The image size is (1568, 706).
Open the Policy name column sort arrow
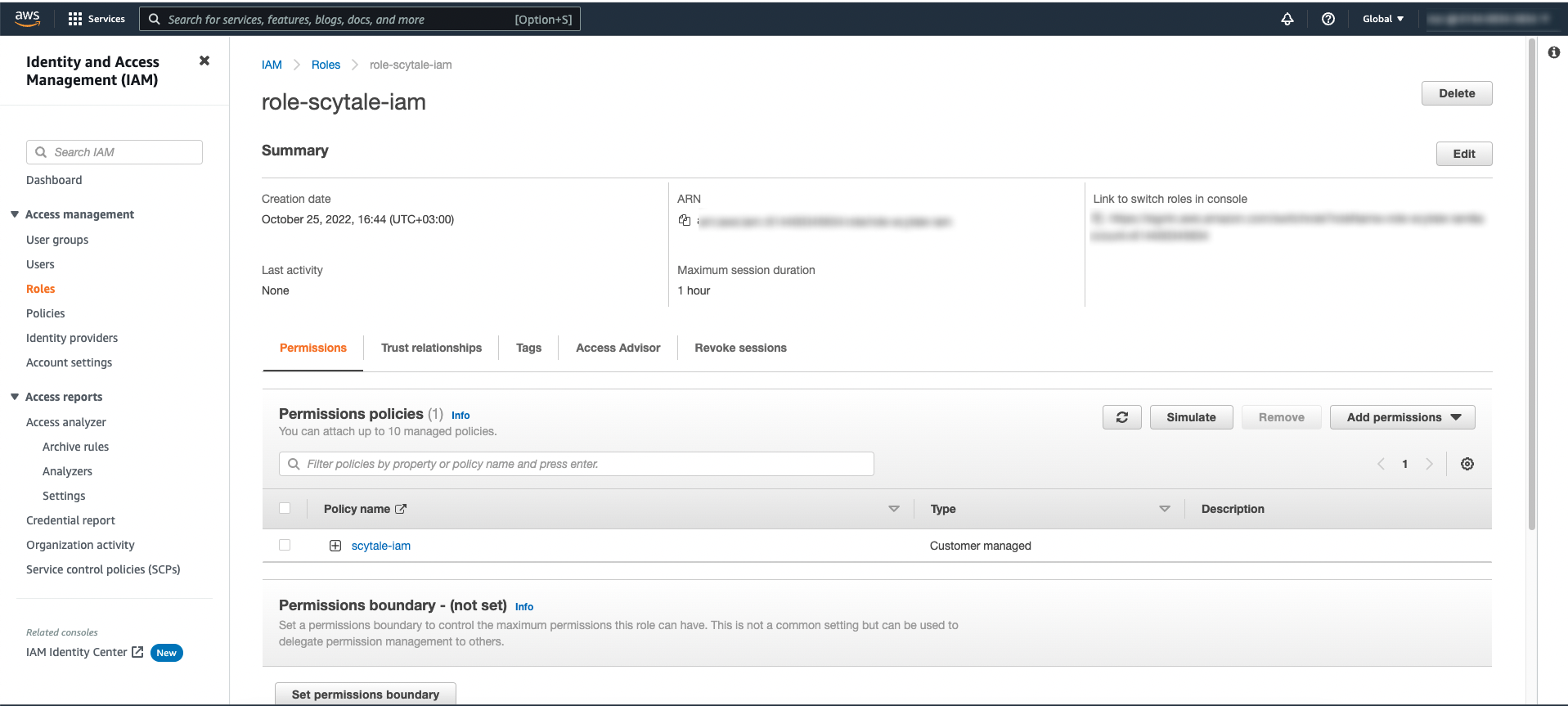coord(894,509)
